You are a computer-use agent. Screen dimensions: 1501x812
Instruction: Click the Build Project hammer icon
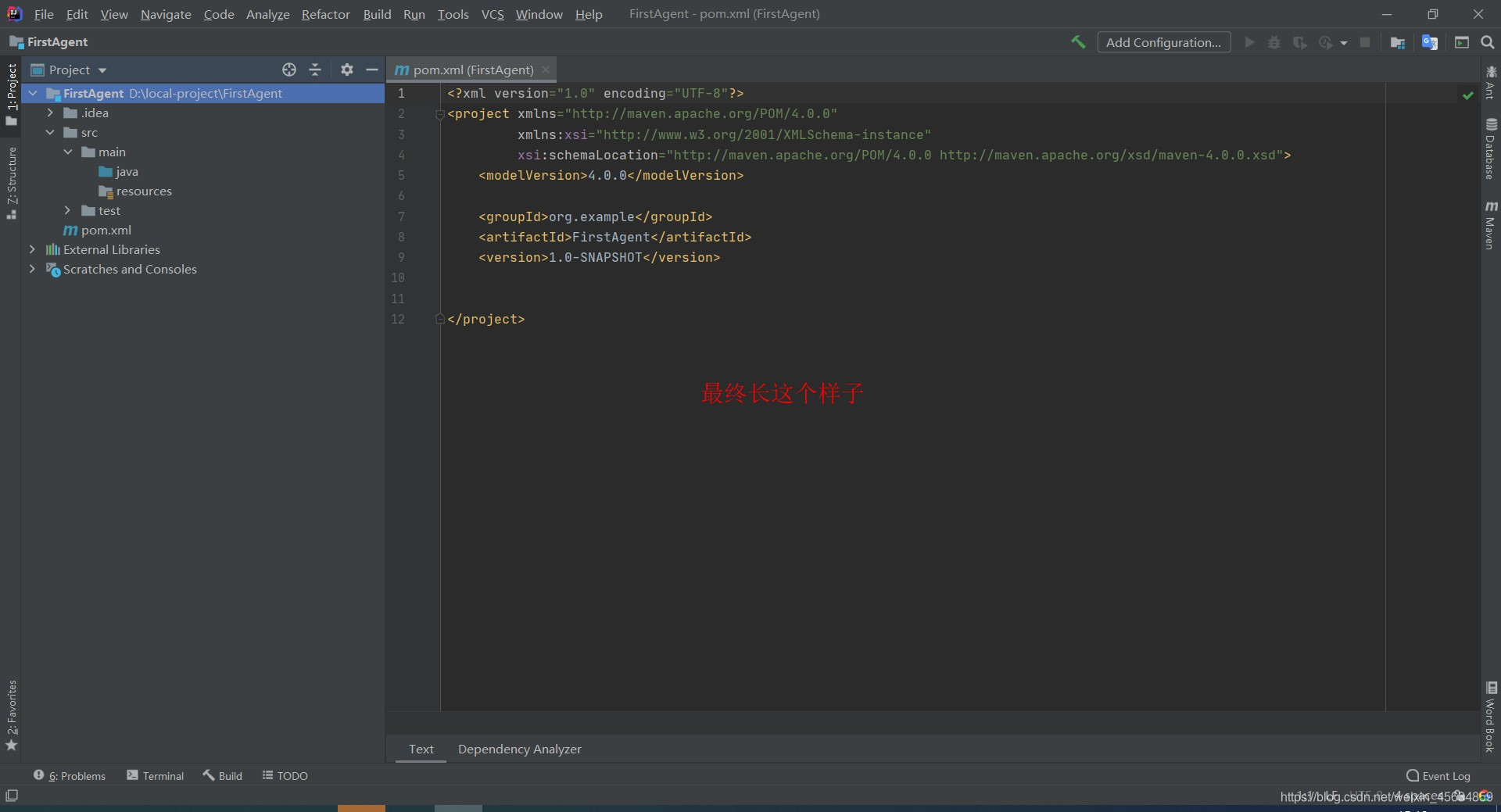click(1078, 42)
